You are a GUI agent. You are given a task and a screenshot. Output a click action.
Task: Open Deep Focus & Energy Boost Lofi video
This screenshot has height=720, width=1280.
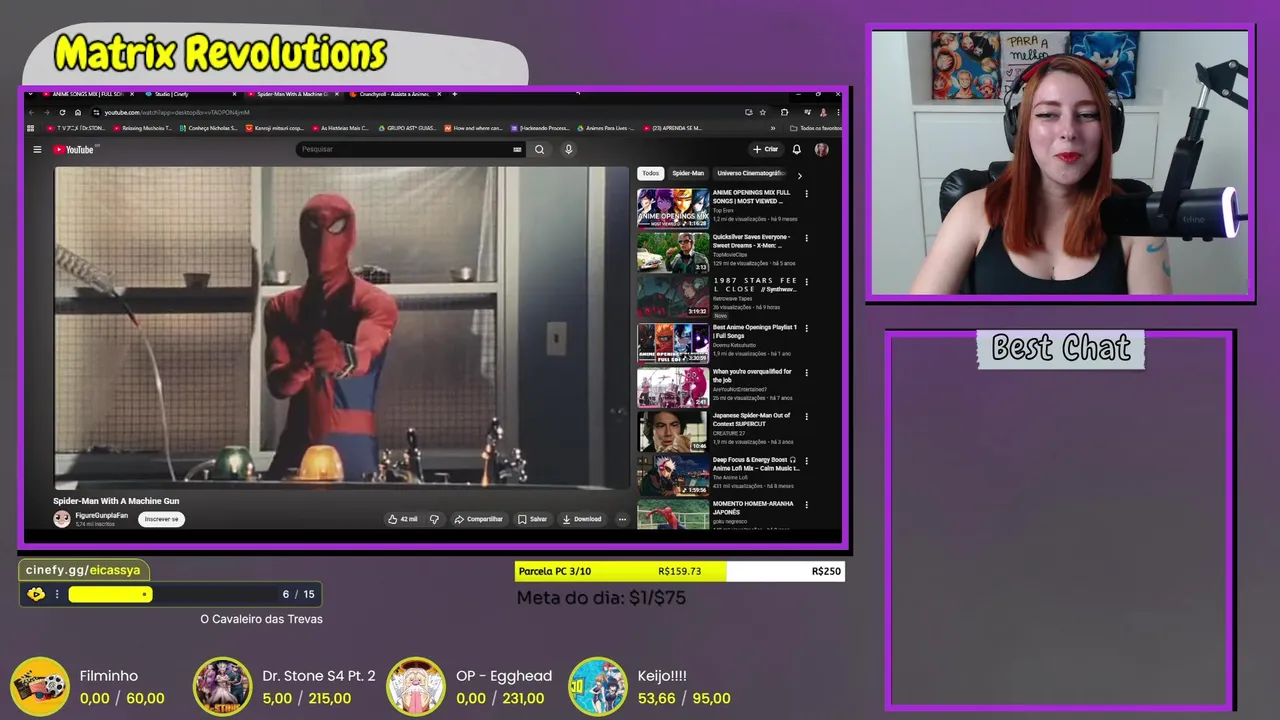pyautogui.click(x=673, y=475)
